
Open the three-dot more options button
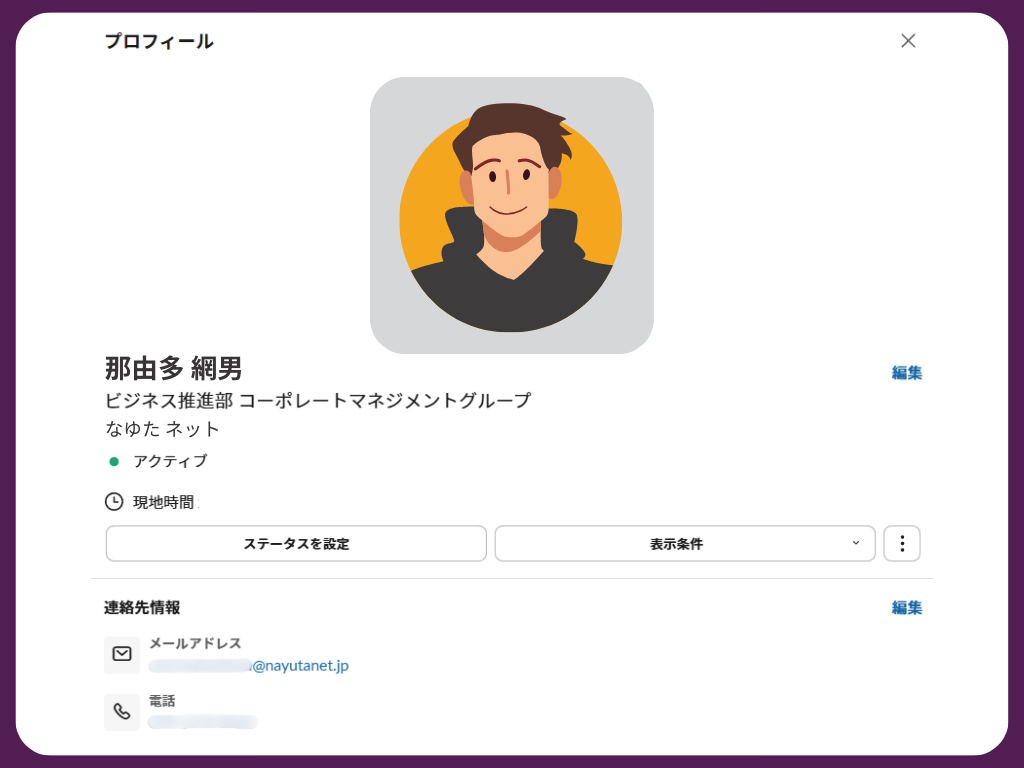(x=902, y=543)
